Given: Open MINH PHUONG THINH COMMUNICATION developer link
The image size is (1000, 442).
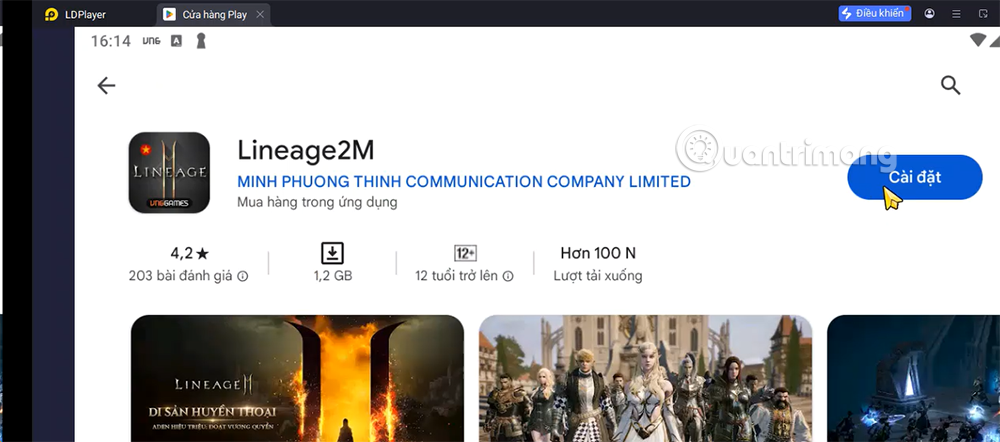Looking at the screenshot, I should tap(464, 182).
